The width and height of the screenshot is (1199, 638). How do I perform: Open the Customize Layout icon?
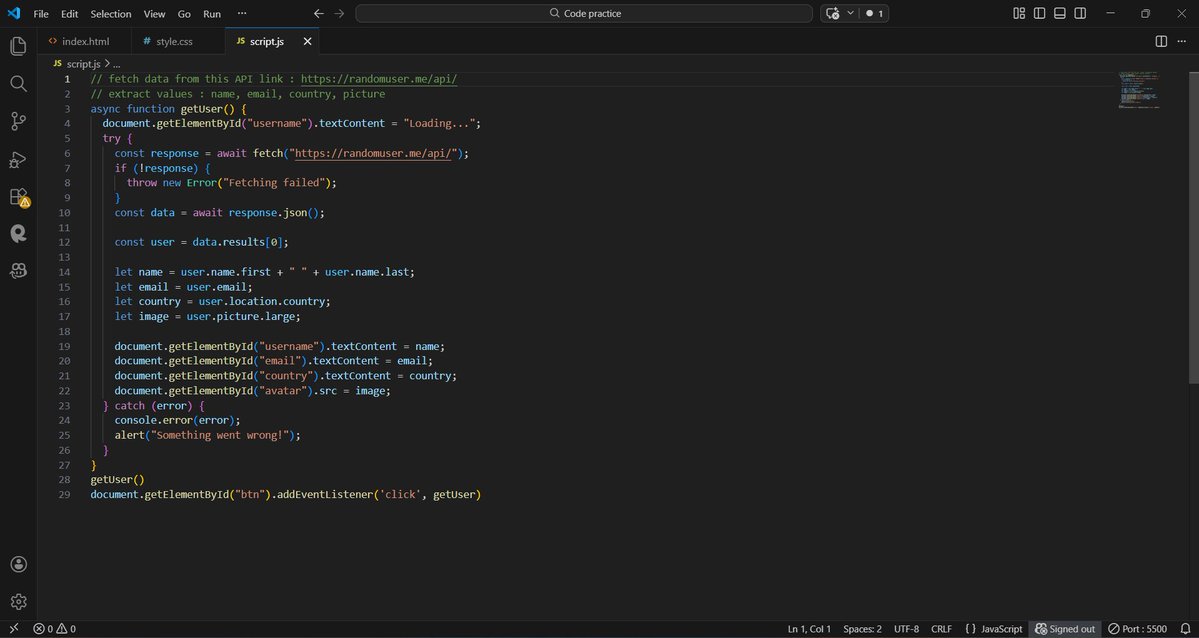[x=1019, y=14]
